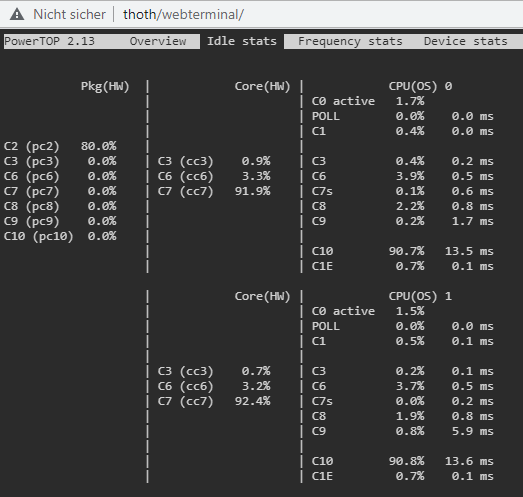Screen dimensions: 523x497
Task: Click the 1.9% C8 value of CPU 1
Action: point(410,416)
